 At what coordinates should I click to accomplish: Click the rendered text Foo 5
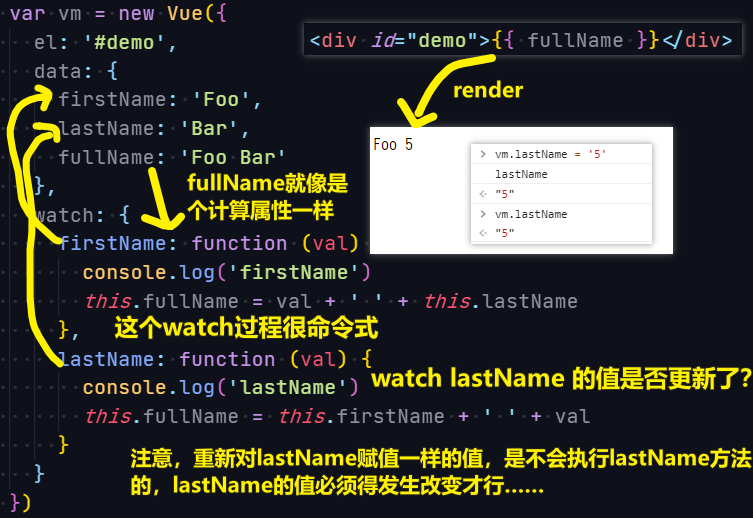pyautogui.click(x=393, y=145)
